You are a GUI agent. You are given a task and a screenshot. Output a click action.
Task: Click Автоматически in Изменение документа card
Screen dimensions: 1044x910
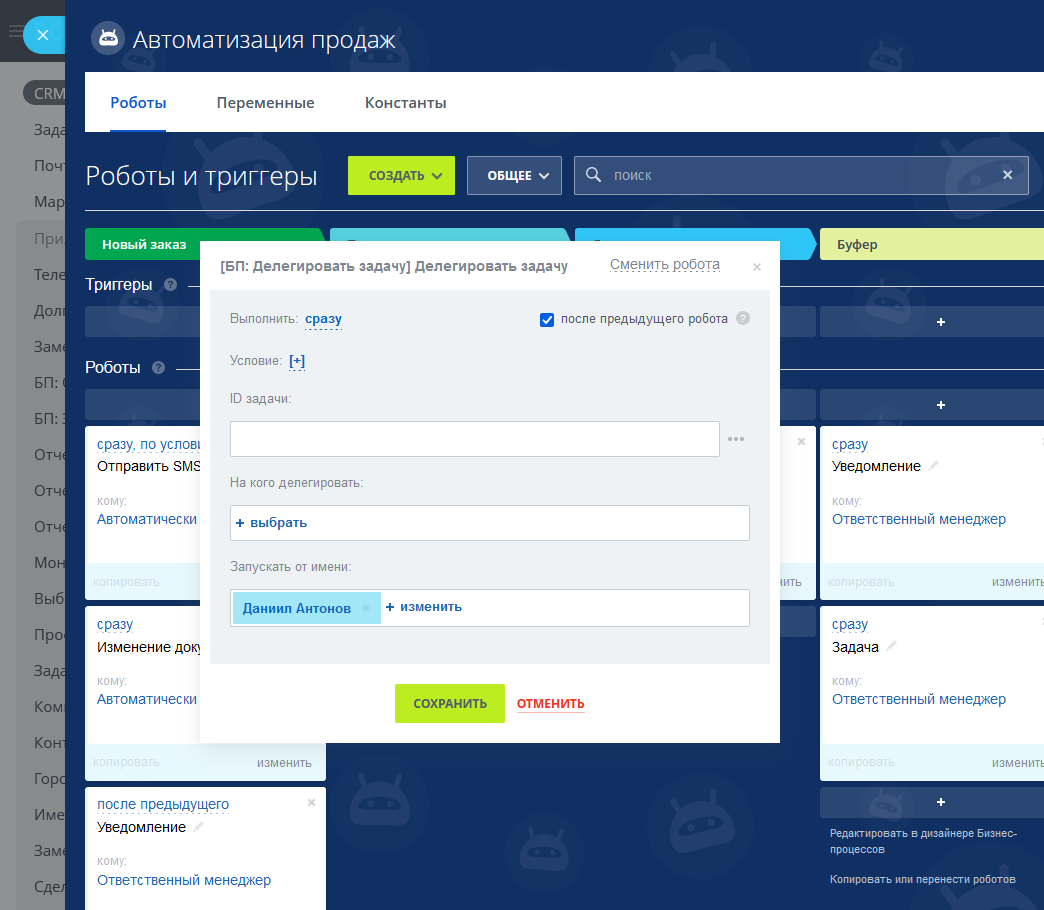click(146, 699)
